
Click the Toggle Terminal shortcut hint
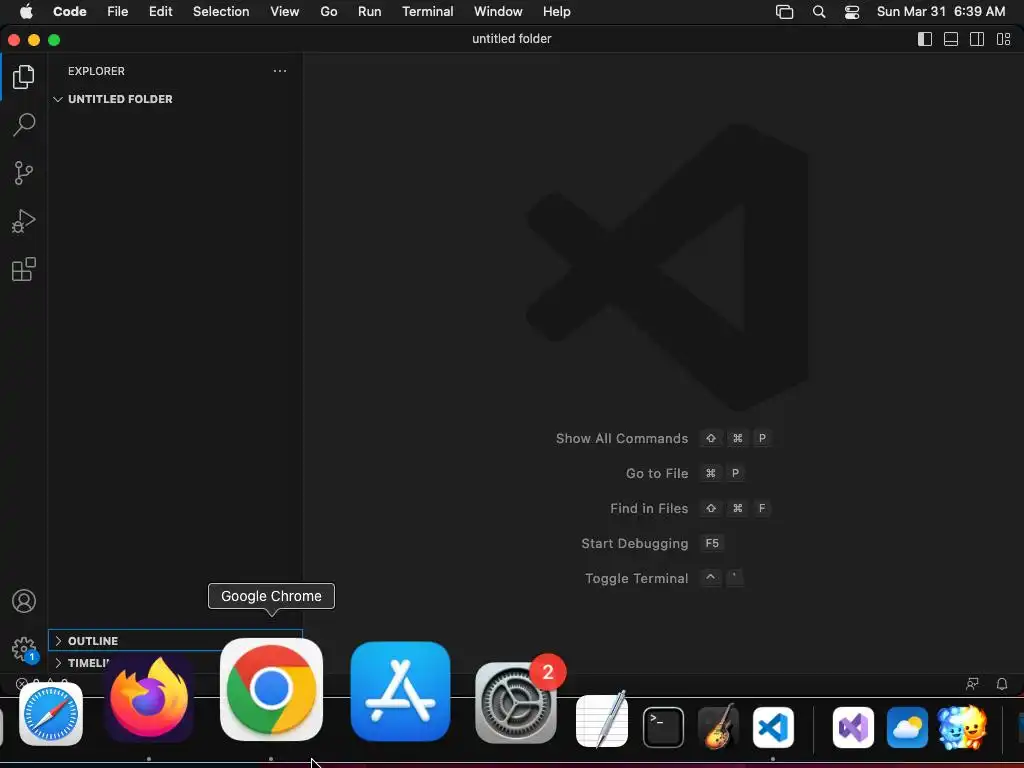664,578
